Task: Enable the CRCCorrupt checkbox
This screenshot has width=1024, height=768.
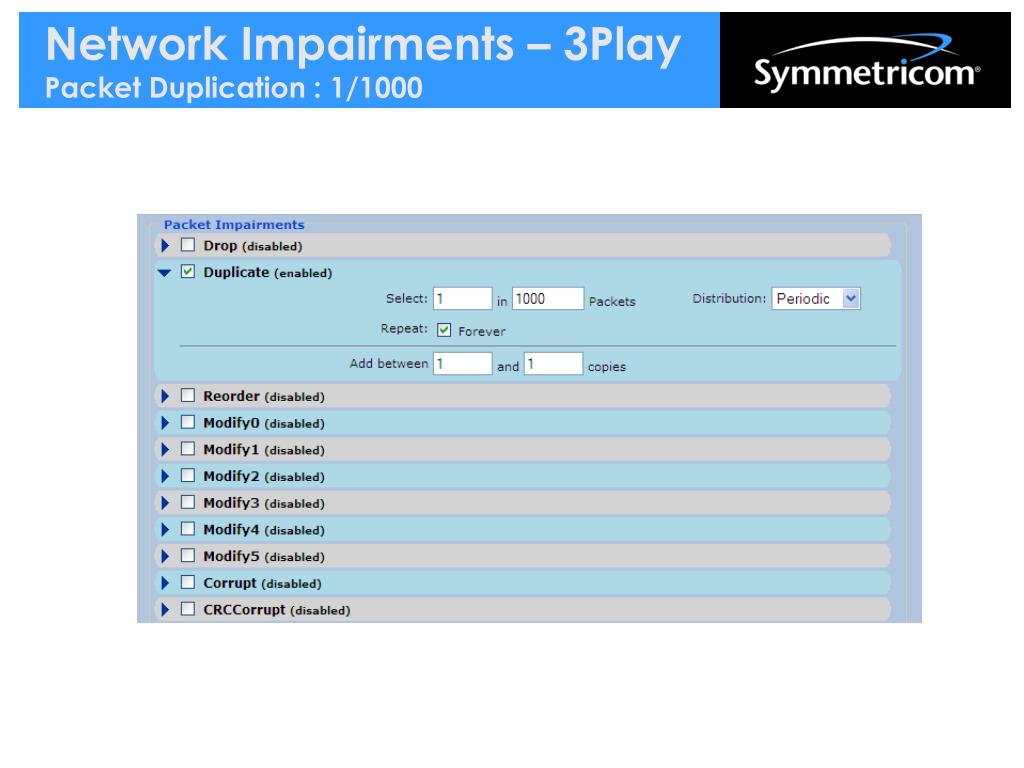Action: pyautogui.click(x=188, y=609)
